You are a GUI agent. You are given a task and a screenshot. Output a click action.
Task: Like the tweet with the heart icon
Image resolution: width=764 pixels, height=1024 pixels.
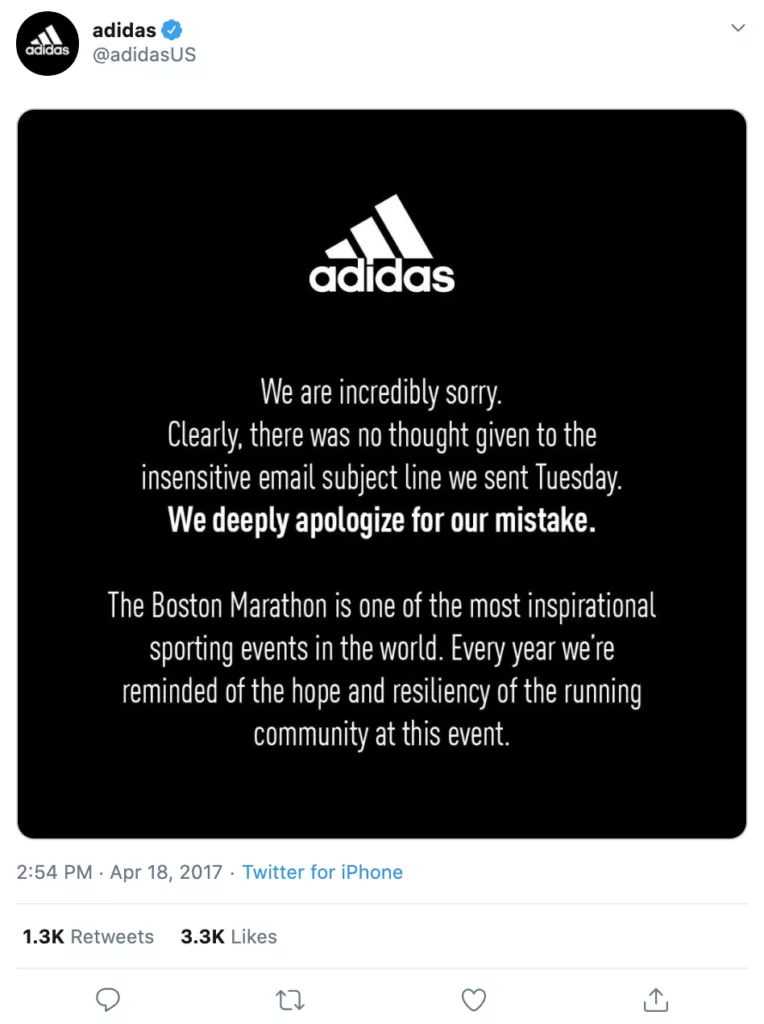tap(473, 1000)
